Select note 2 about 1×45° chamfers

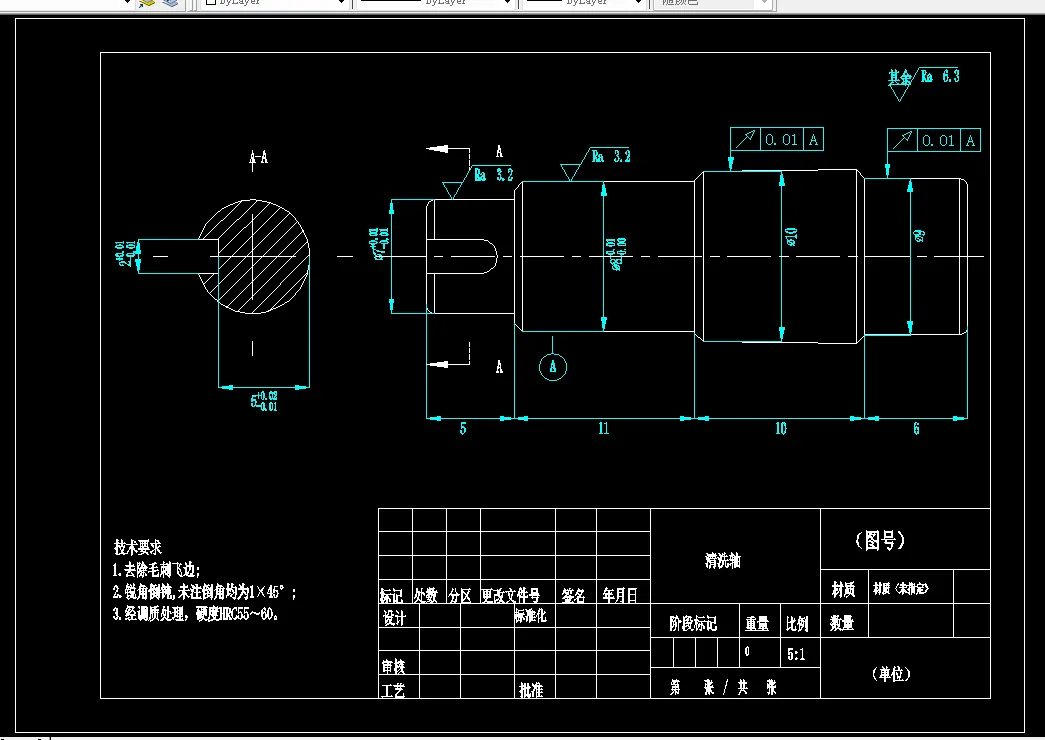click(x=204, y=592)
